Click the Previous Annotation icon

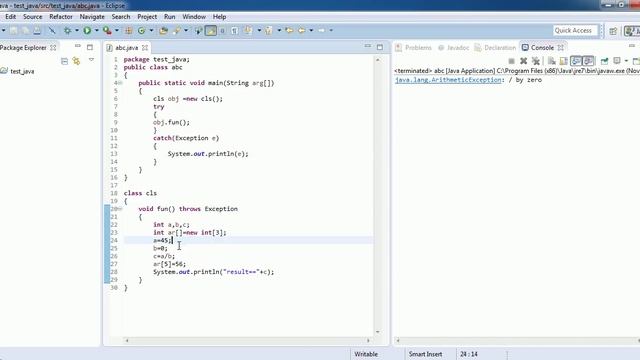(269, 30)
